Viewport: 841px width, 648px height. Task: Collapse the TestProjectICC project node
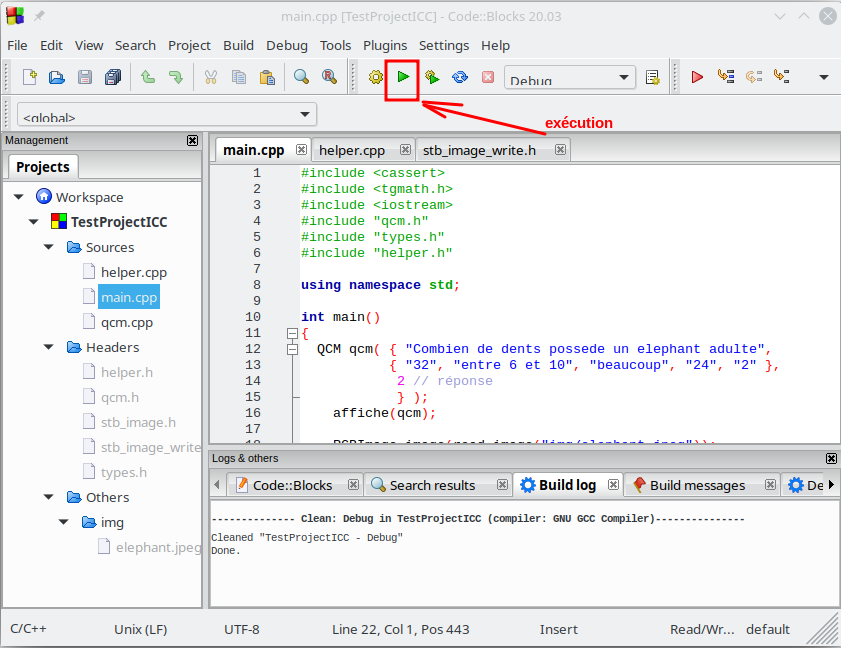pyautogui.click(x=34, y=222)
